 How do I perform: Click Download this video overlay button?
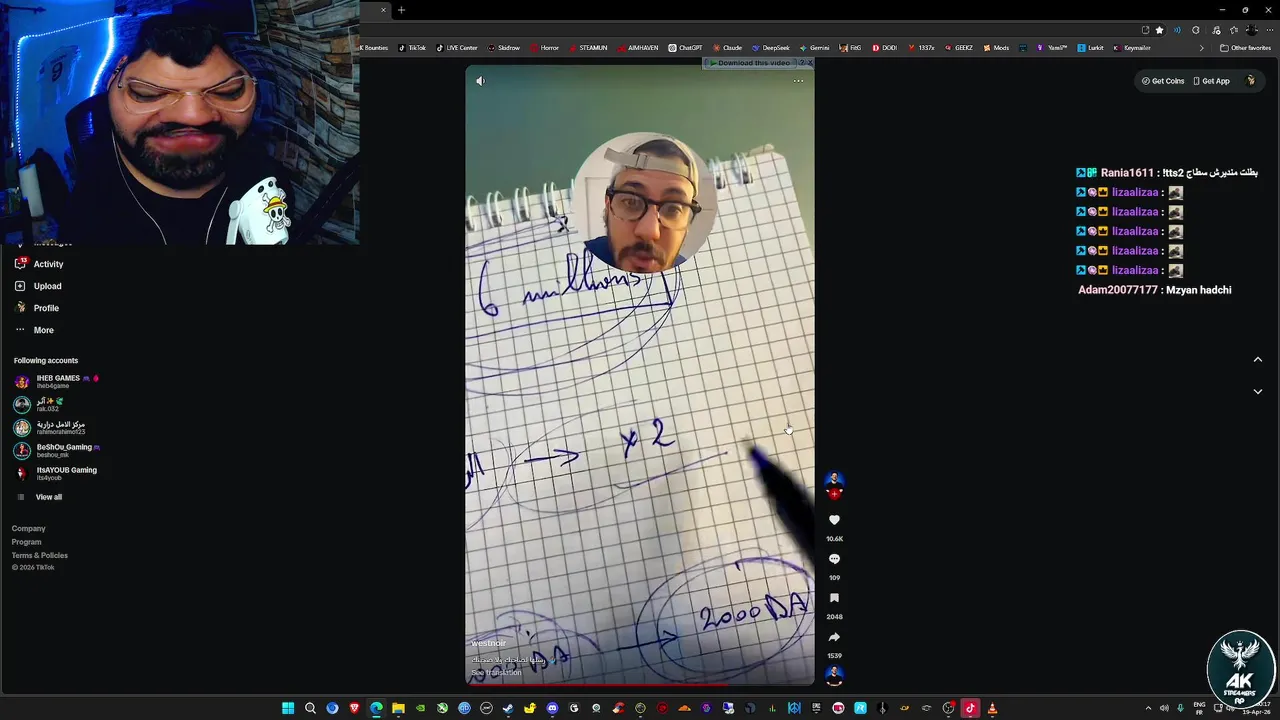[749, 63]
